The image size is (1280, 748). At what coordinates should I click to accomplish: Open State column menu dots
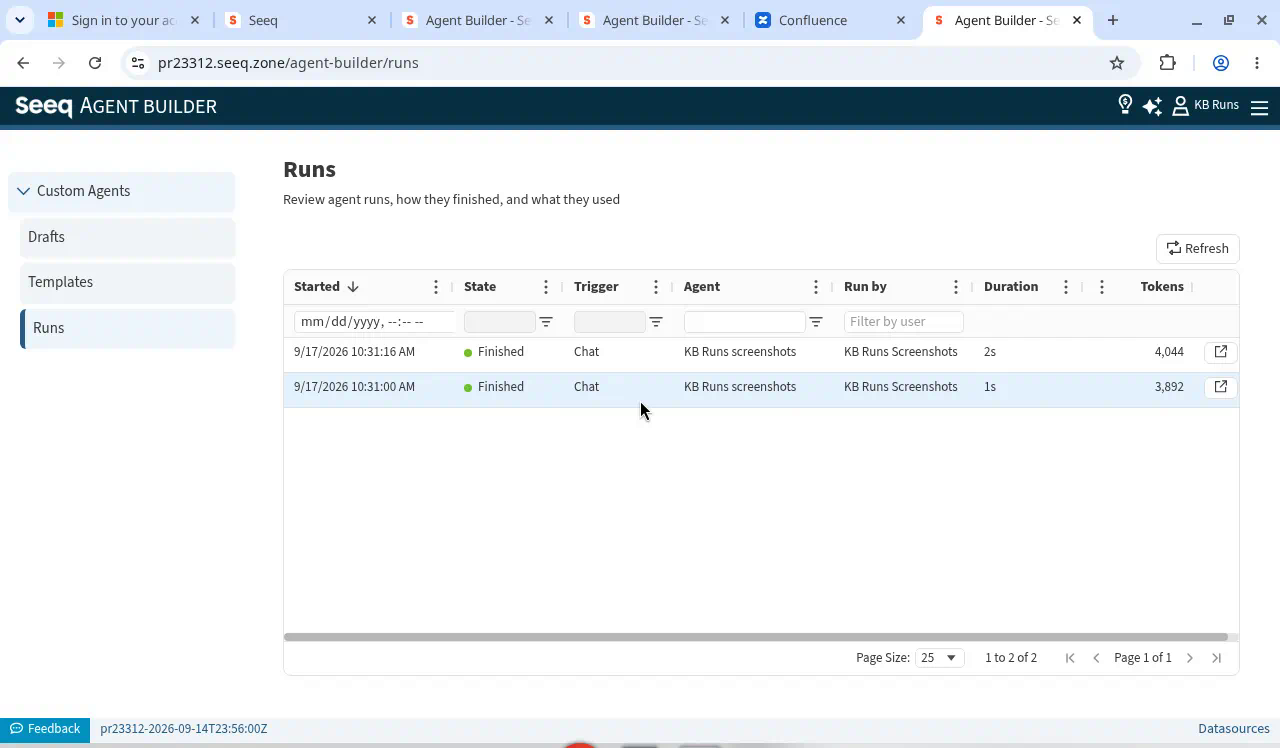[x=546, y=287]
